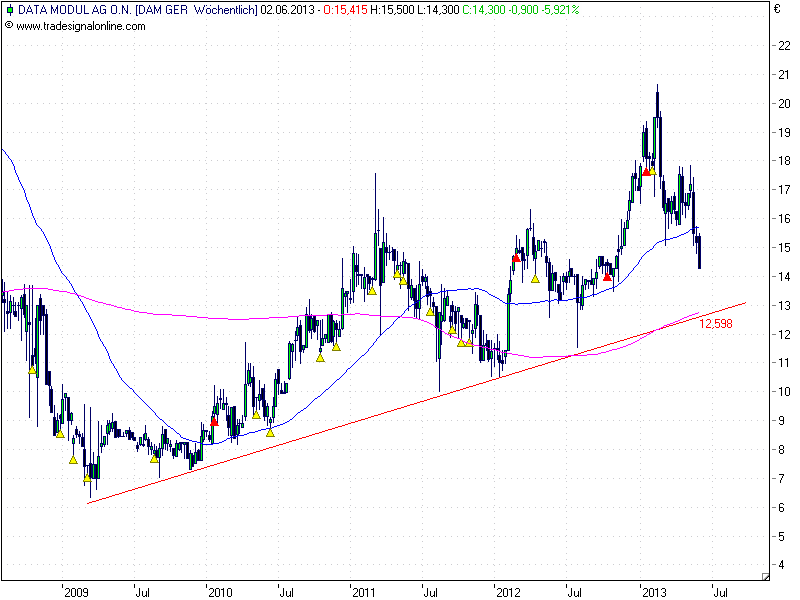Click the change value -0,900

pos(523,10)
